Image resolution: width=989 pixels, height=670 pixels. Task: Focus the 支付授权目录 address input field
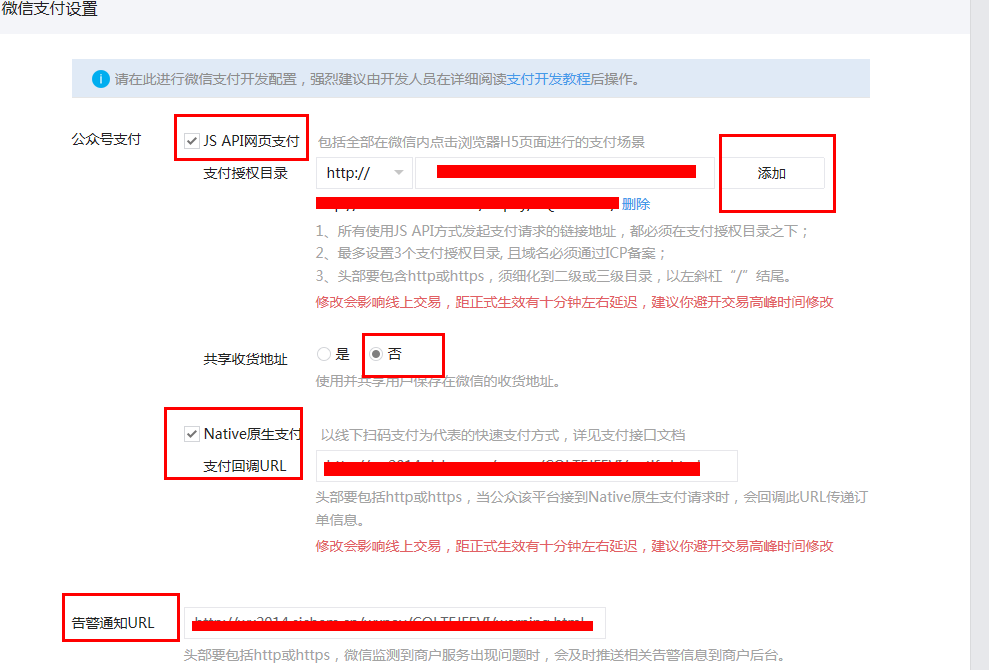point(565,173)
